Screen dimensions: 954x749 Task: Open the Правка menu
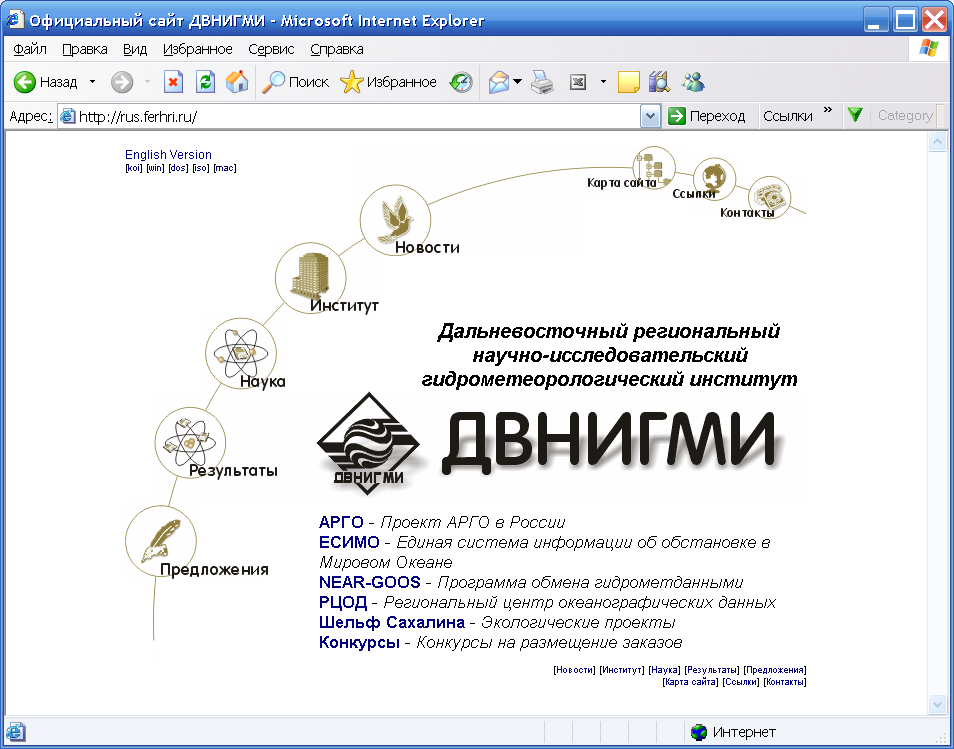pyautogui.click(x=85, y=49)
